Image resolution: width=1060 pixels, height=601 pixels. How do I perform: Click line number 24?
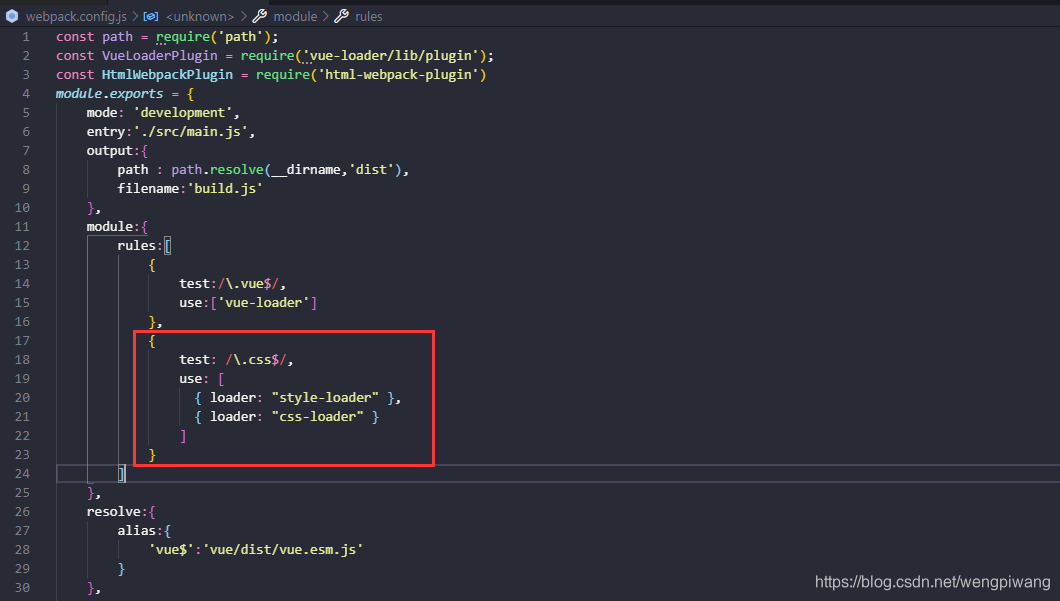point(22,473)
